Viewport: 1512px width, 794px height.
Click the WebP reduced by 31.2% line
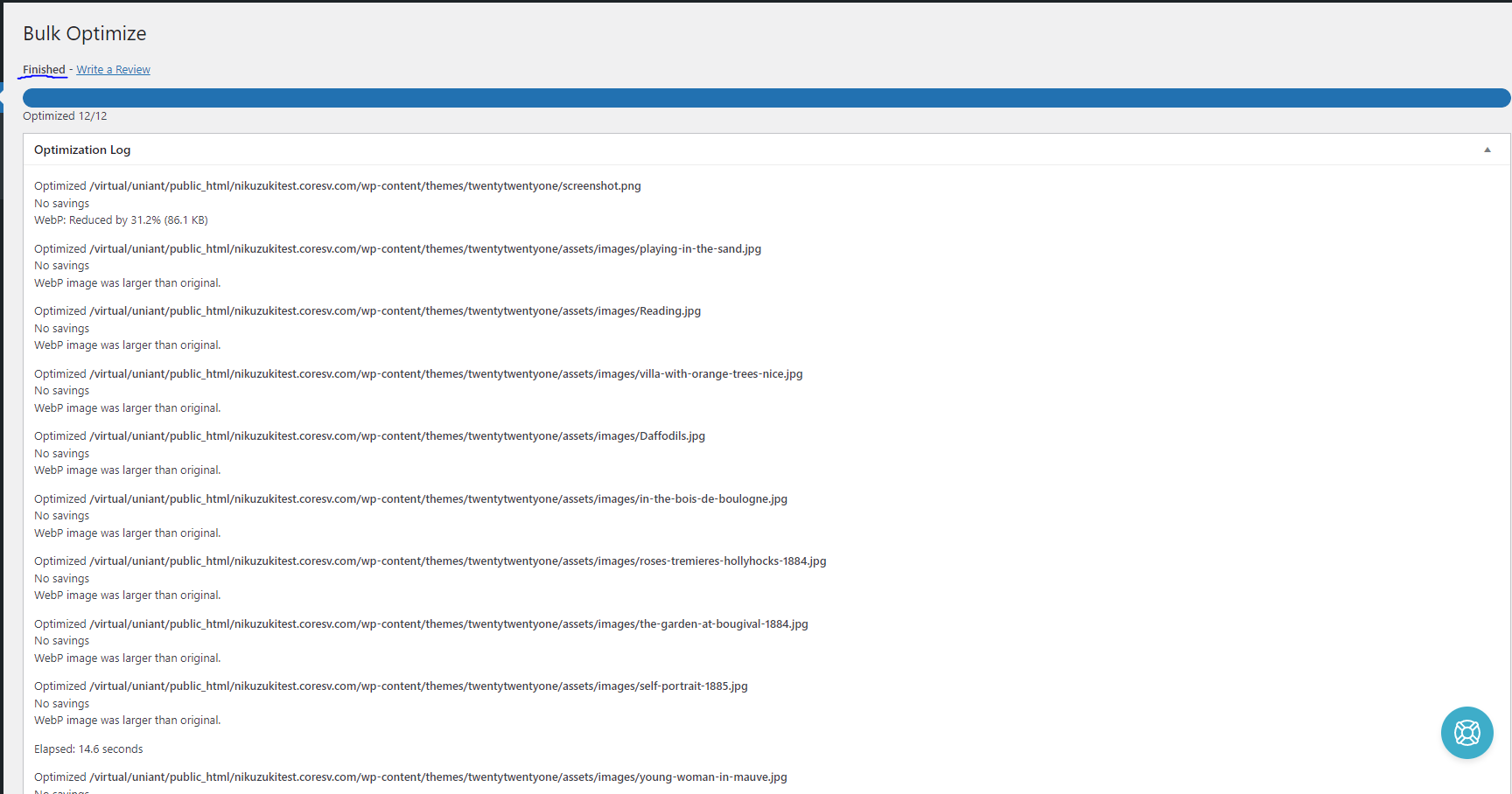pos(121,220)
